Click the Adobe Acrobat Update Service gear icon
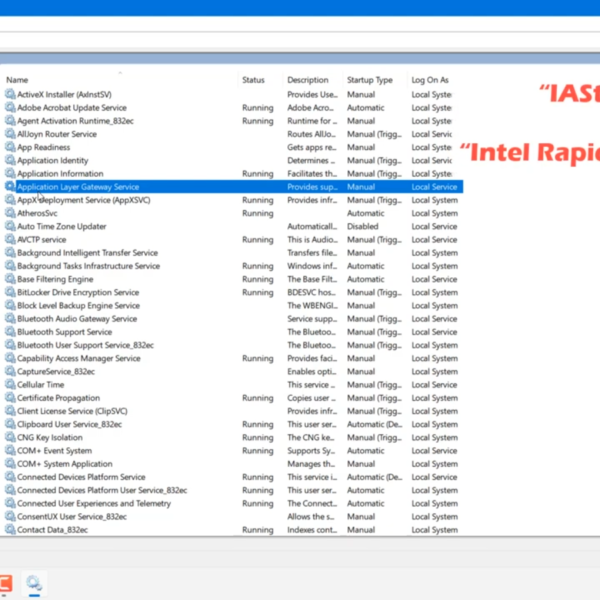 click(x=10, y=107)
